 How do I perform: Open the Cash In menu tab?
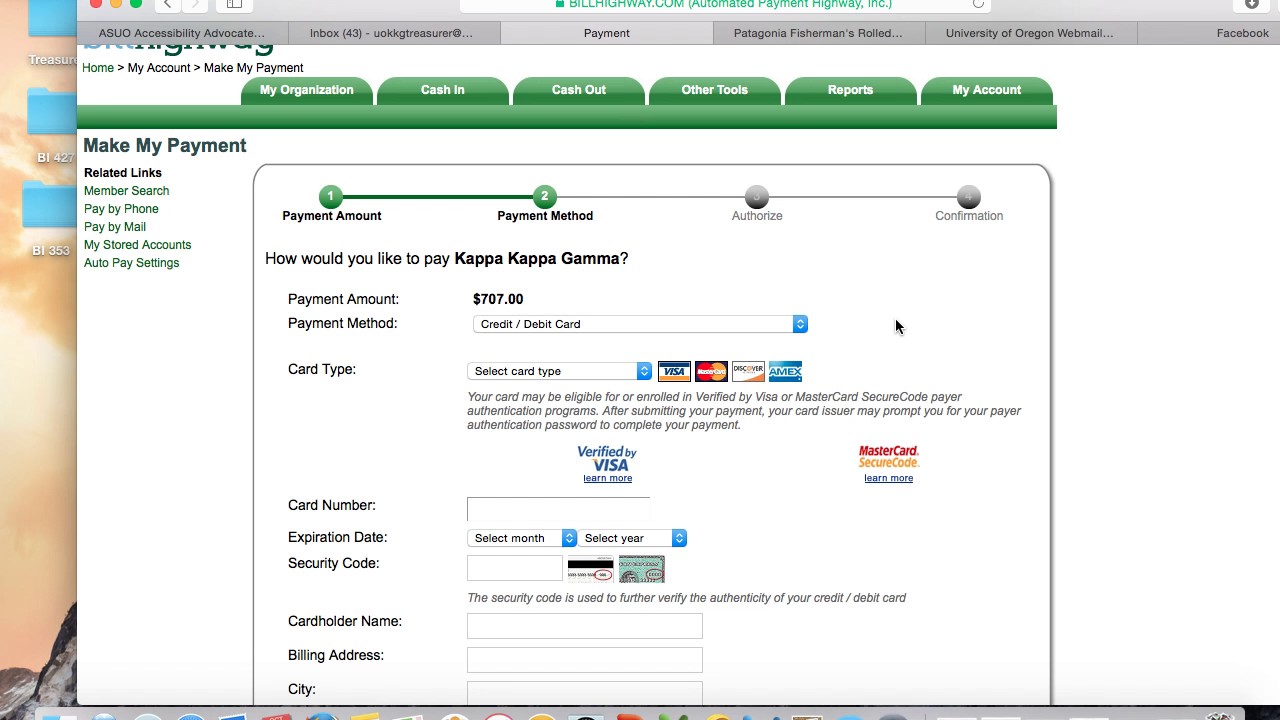[442, 90]
